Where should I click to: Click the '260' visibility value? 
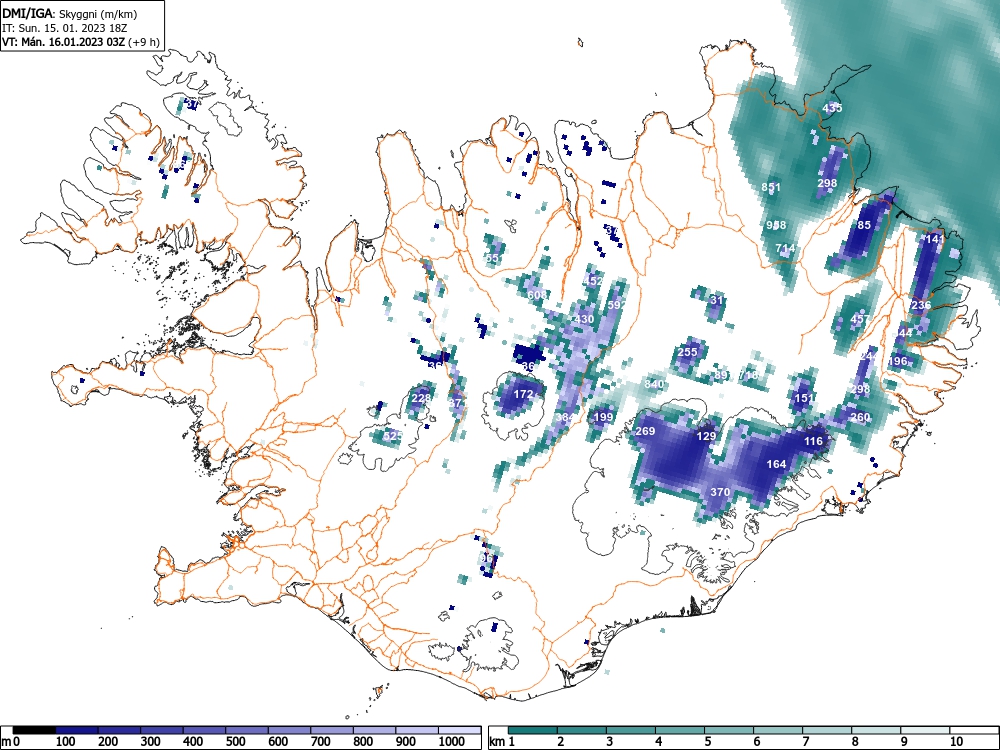pyautogui.click(x=860, y=417)
